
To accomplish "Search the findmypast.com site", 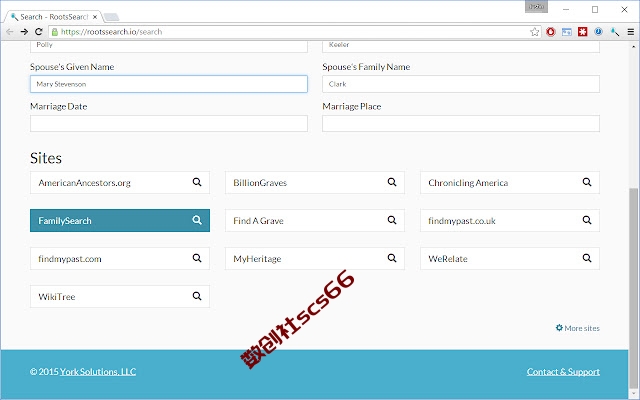I will pos(120,258).
